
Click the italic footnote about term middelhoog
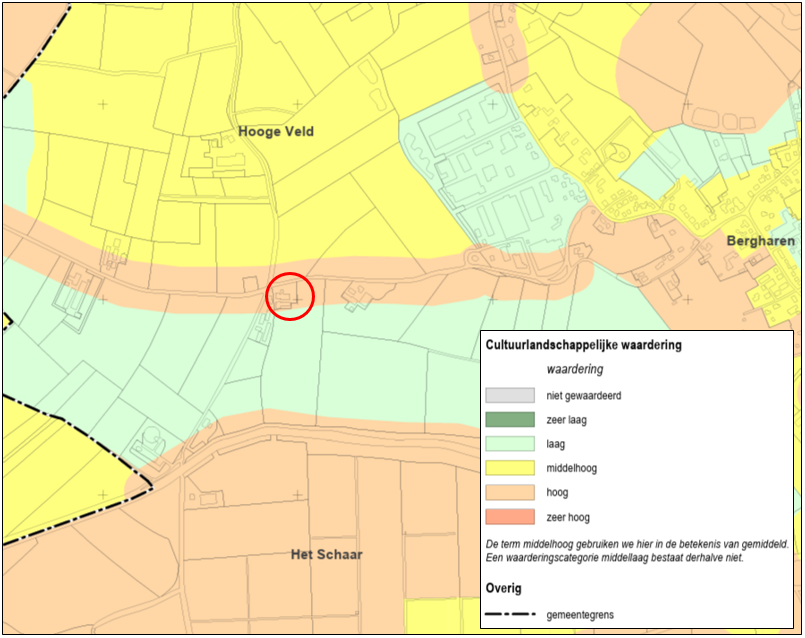(636, 551)
